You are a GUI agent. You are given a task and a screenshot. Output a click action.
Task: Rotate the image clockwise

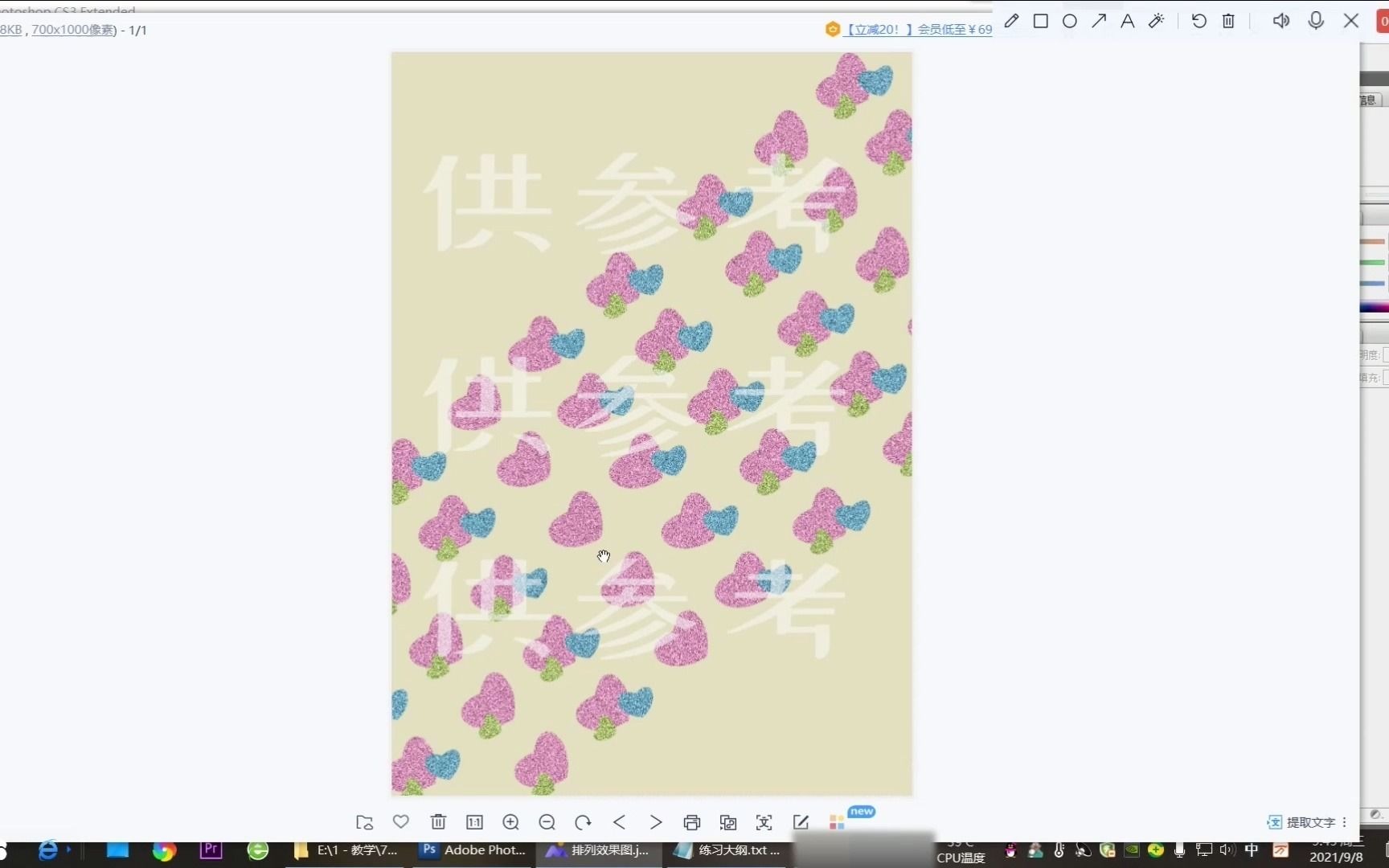[x=583, y=821]
